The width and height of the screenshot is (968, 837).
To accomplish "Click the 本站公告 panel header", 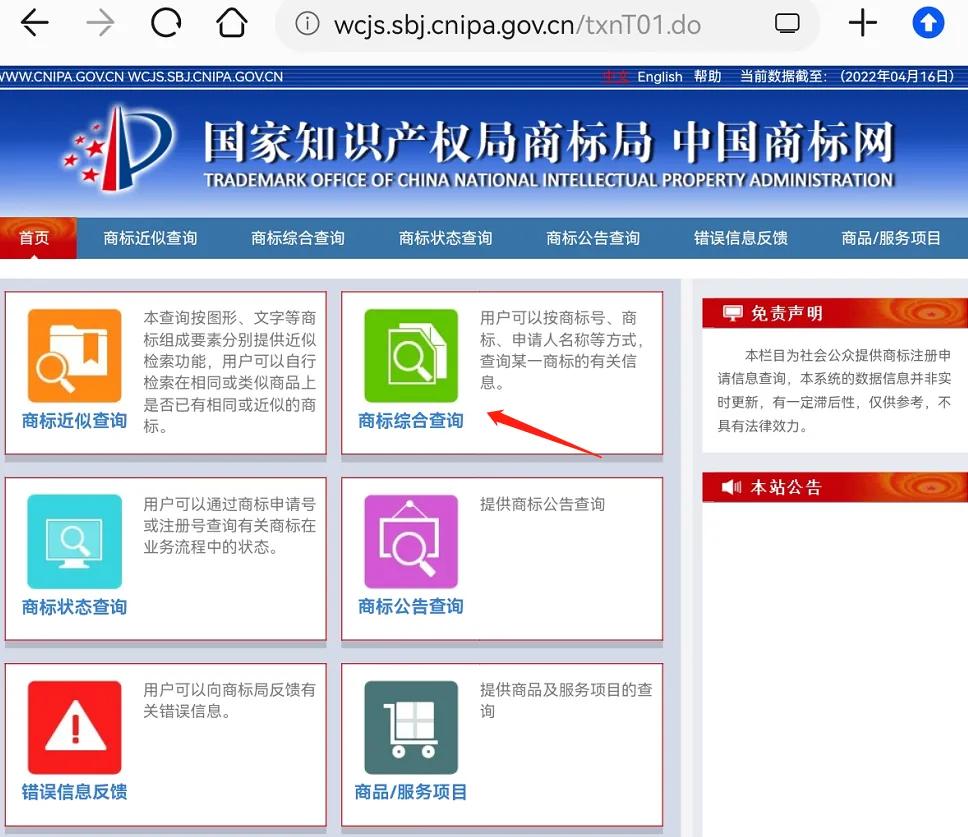I will pos(835,487).
